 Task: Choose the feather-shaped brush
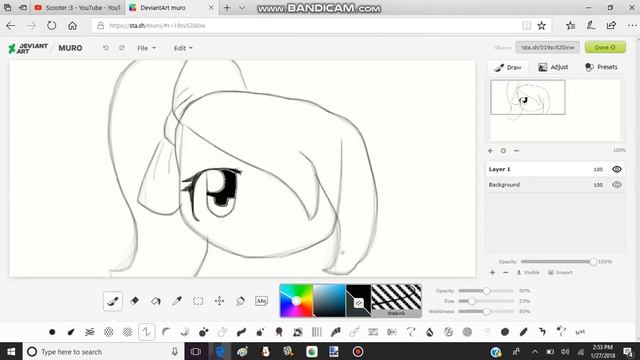(x=524, y=332)
